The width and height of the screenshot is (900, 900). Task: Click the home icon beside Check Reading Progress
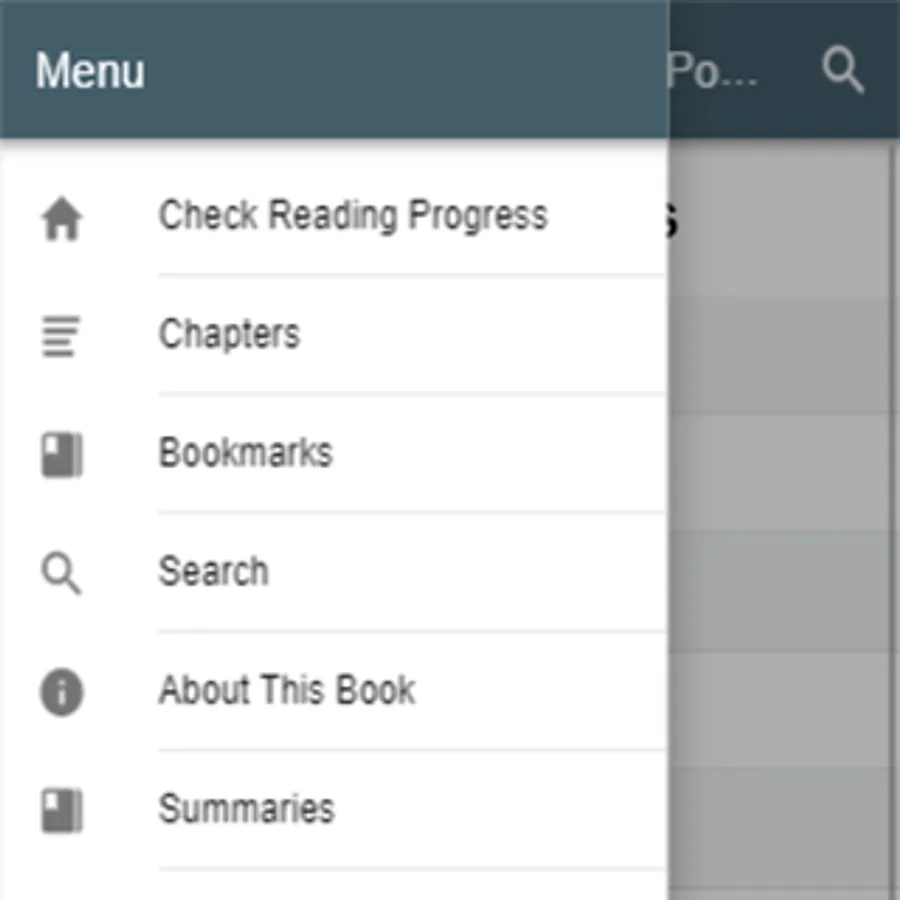[x=61, y=219]
